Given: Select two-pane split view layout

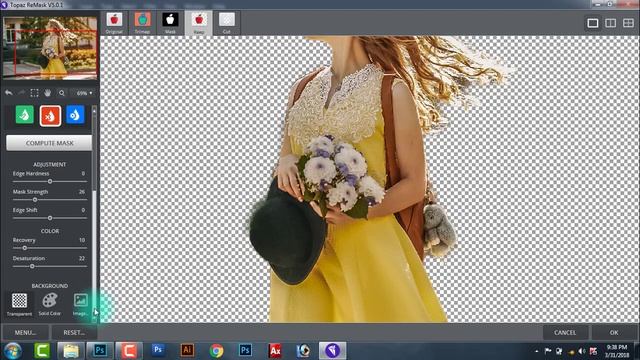Looking at the screenshot, I should click(x=611, y=23).
